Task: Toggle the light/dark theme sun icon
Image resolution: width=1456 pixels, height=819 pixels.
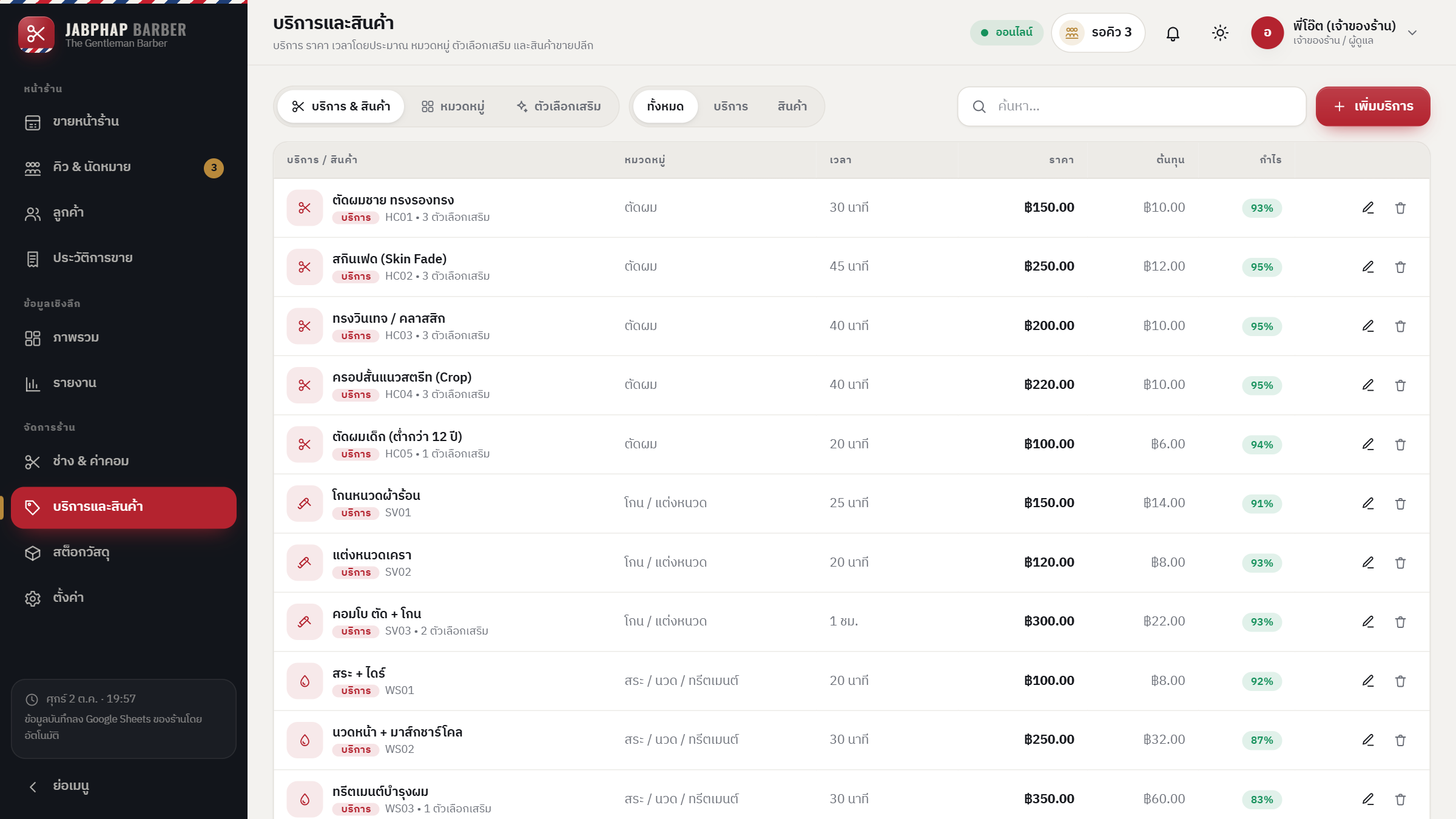Action: [x=1220, y=33]
